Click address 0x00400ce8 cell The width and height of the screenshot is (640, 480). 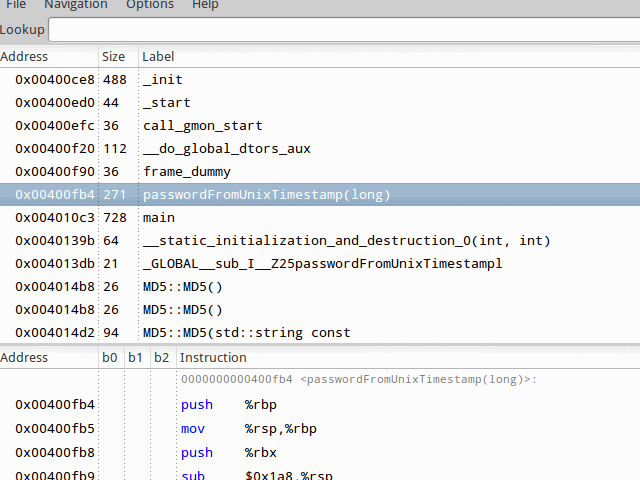(55, 80)
